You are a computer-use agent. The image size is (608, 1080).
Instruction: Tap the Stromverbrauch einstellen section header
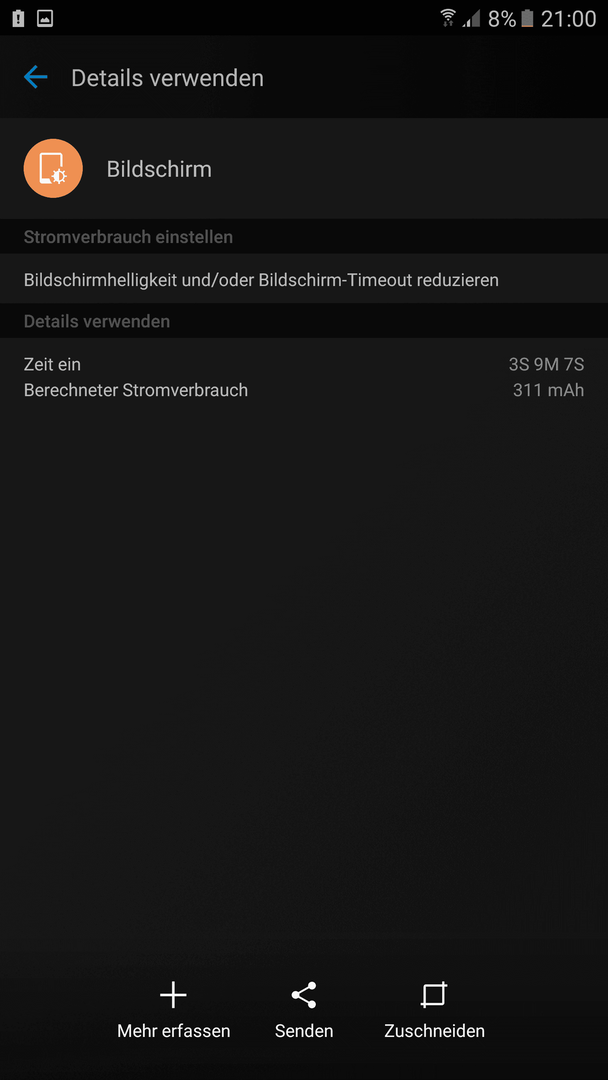coord(128,237)
